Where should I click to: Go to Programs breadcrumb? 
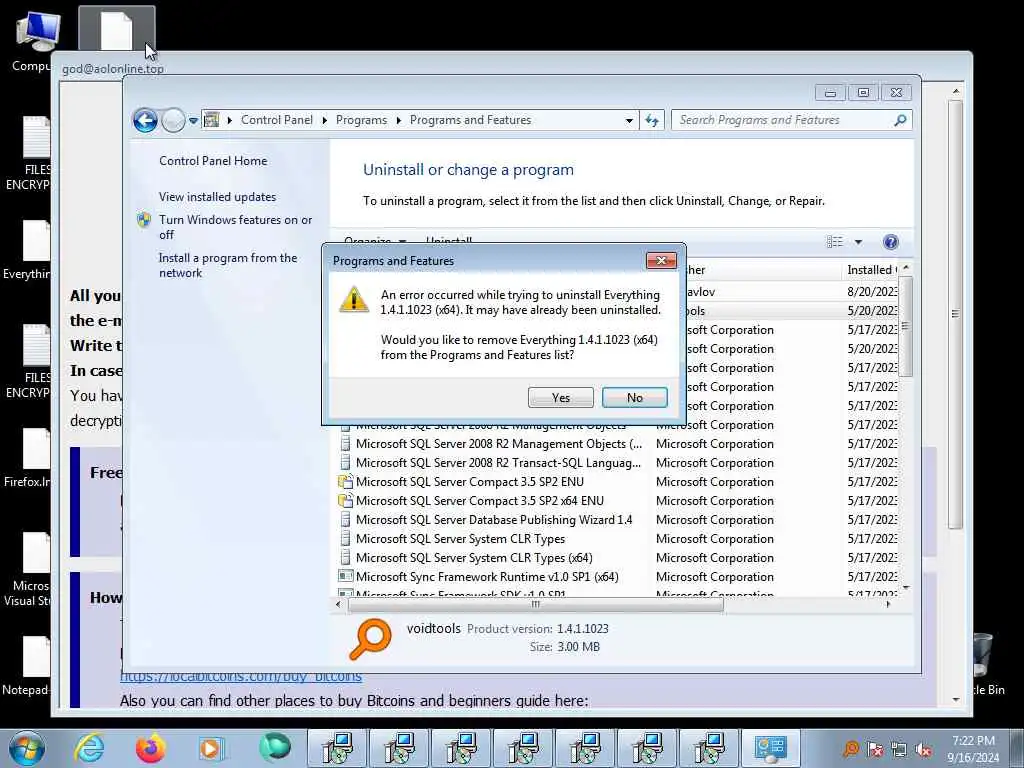point(361,120)
